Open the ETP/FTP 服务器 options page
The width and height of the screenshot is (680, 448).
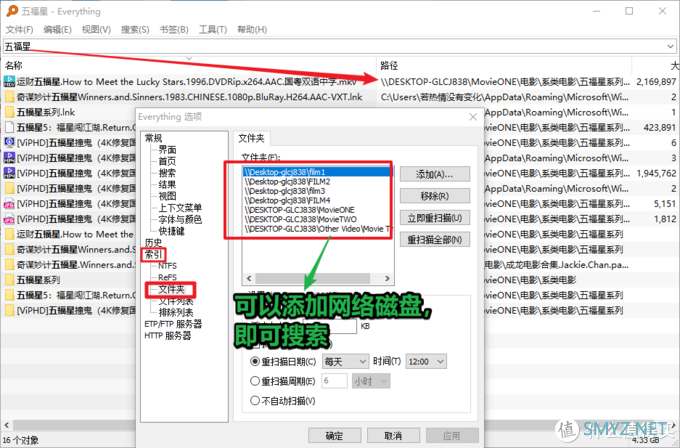[173, 324]
